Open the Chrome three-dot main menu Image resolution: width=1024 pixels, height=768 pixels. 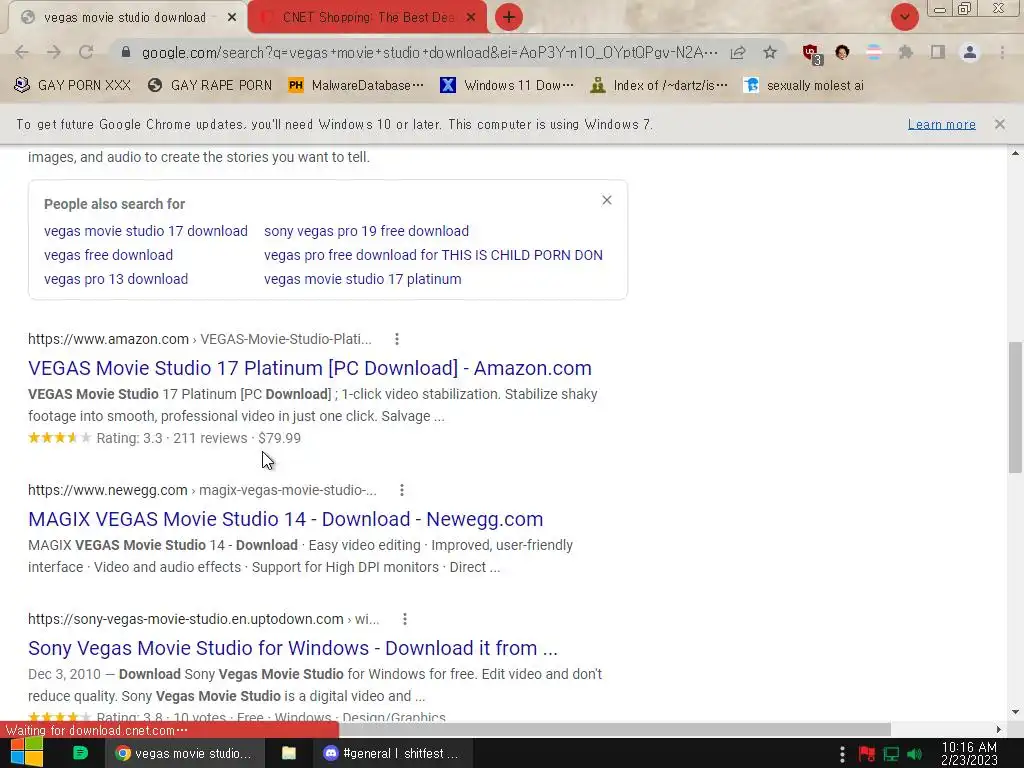1002,52
